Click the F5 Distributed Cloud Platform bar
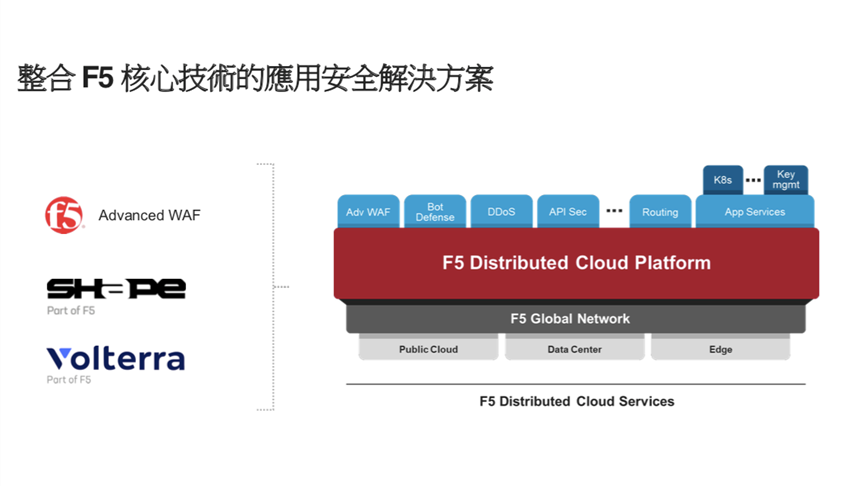864x486 pixels. [576, 263]
